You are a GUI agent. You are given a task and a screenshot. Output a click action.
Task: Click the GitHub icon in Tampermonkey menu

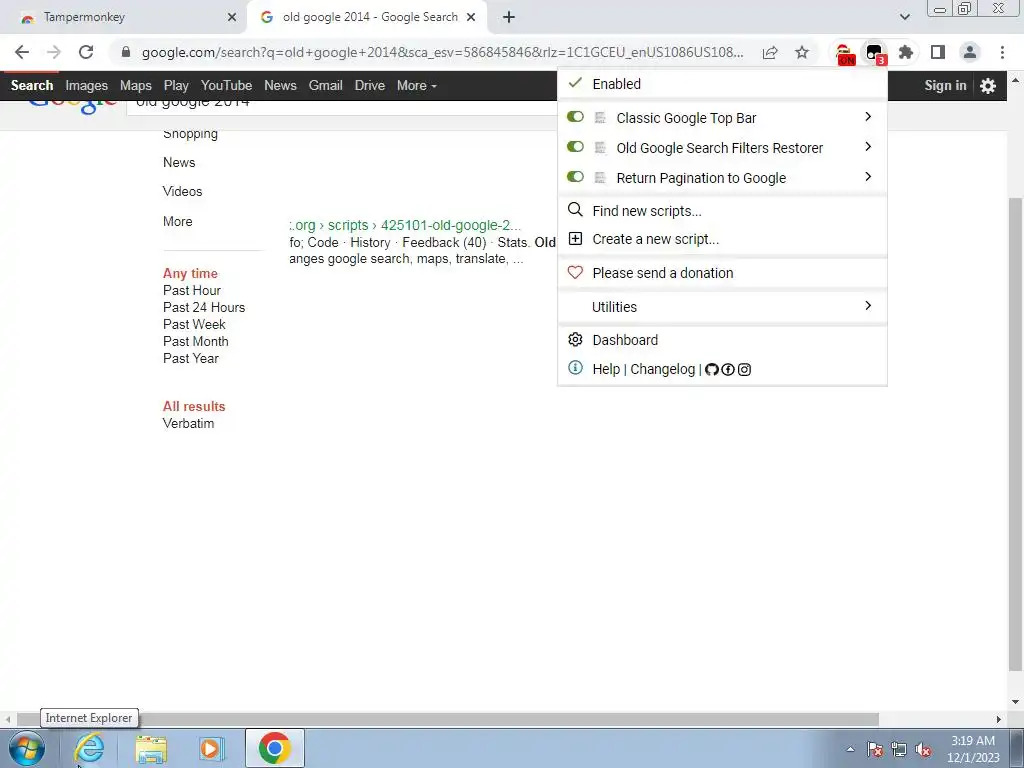click(712, 370)
